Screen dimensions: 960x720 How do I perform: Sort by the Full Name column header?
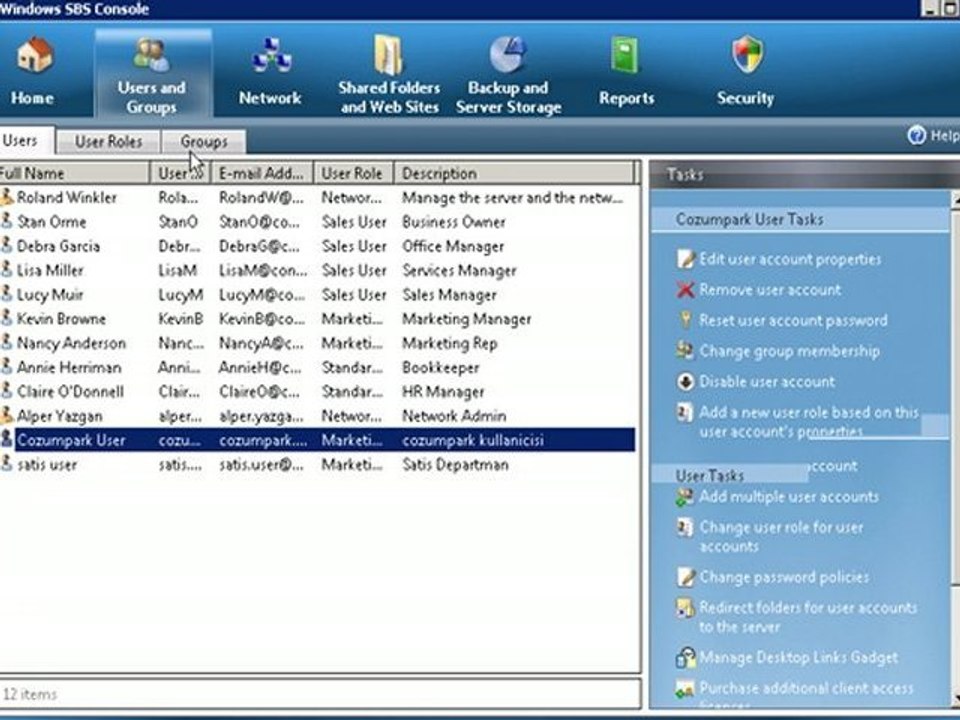click(x=74, y=173)
